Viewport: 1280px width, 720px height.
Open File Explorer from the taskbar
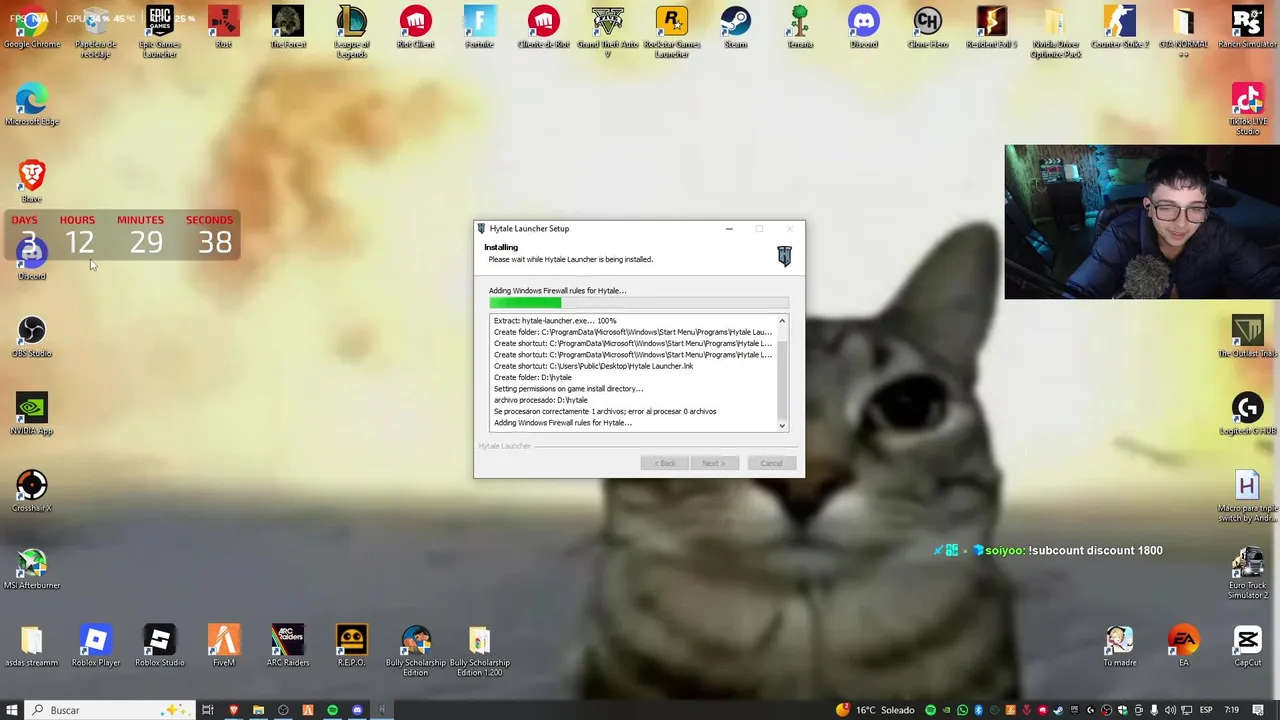[258, 710]
